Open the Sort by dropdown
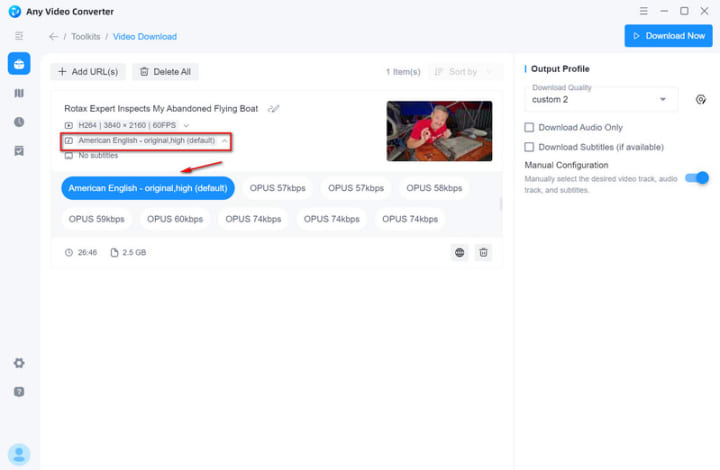720x470 pixels. tap(465, 72)
